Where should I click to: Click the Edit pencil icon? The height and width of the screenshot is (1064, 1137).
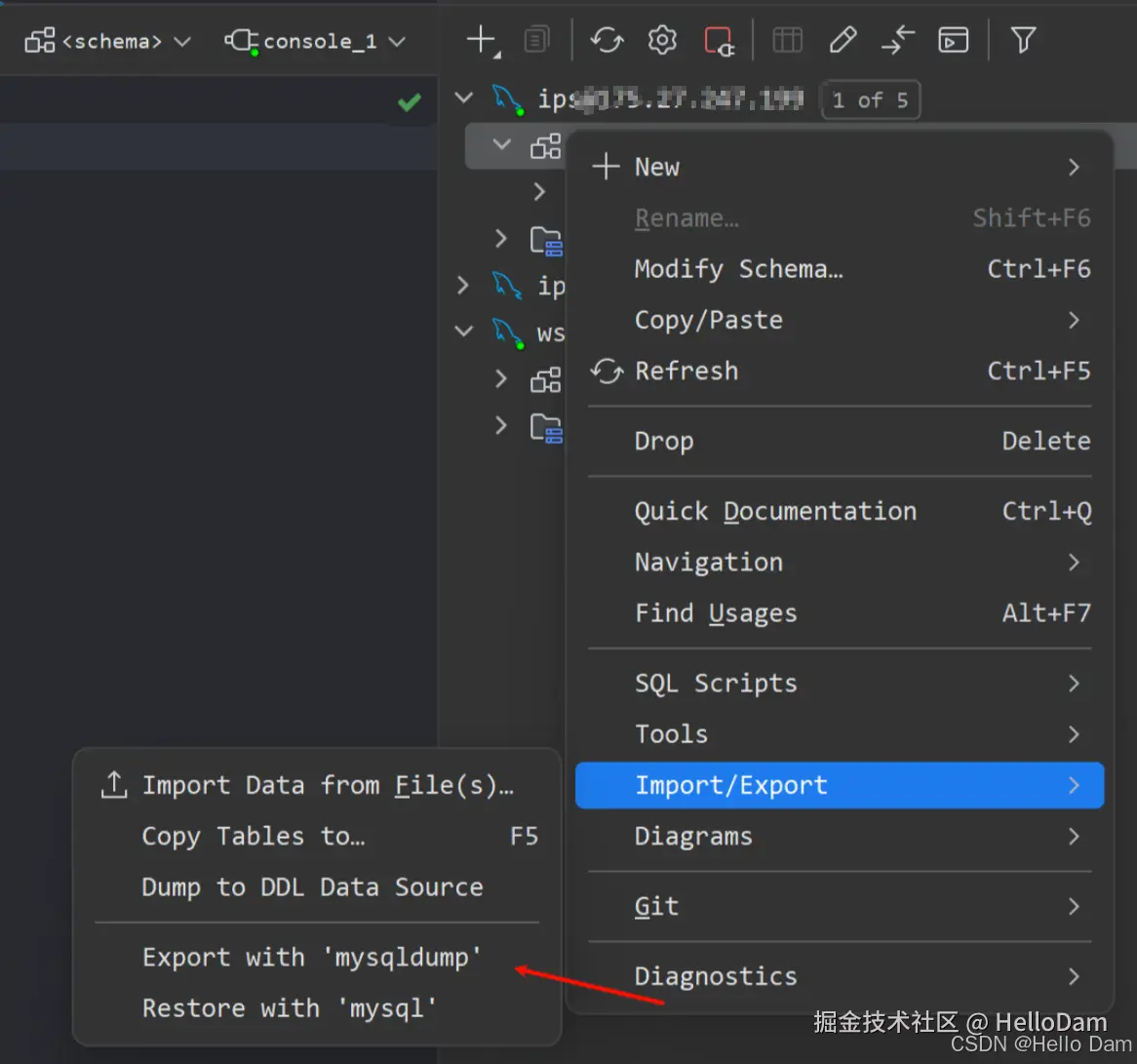(x=843, y=40)
